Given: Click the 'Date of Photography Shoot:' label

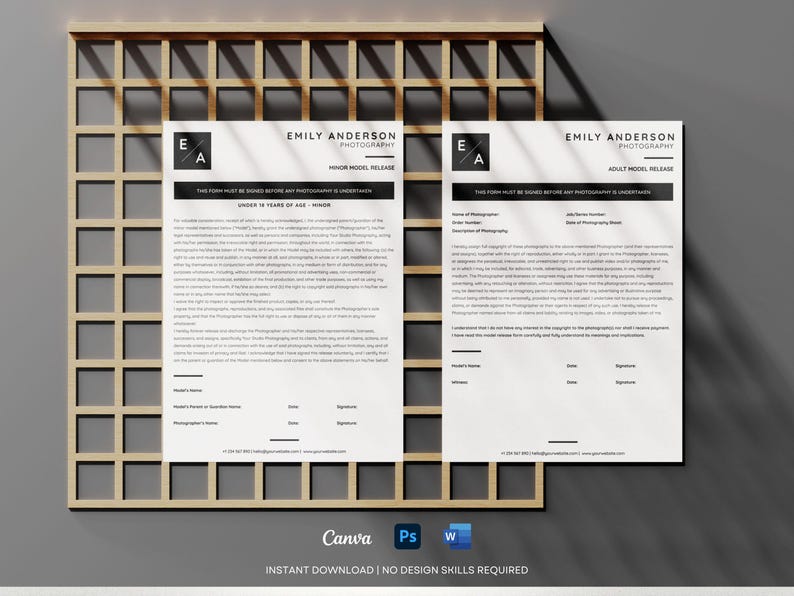Looking at the screenshot, I should point(593,222).
